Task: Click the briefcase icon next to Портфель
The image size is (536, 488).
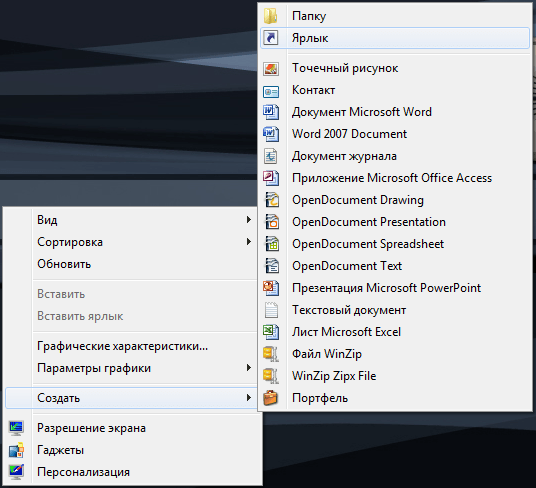Action: (271, 398)
